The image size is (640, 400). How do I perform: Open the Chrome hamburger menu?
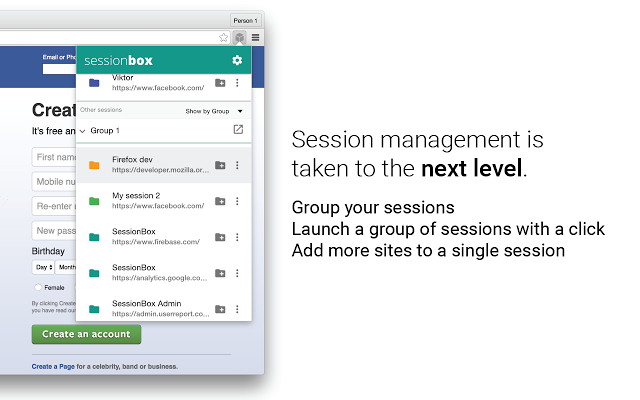pos(255,38)
